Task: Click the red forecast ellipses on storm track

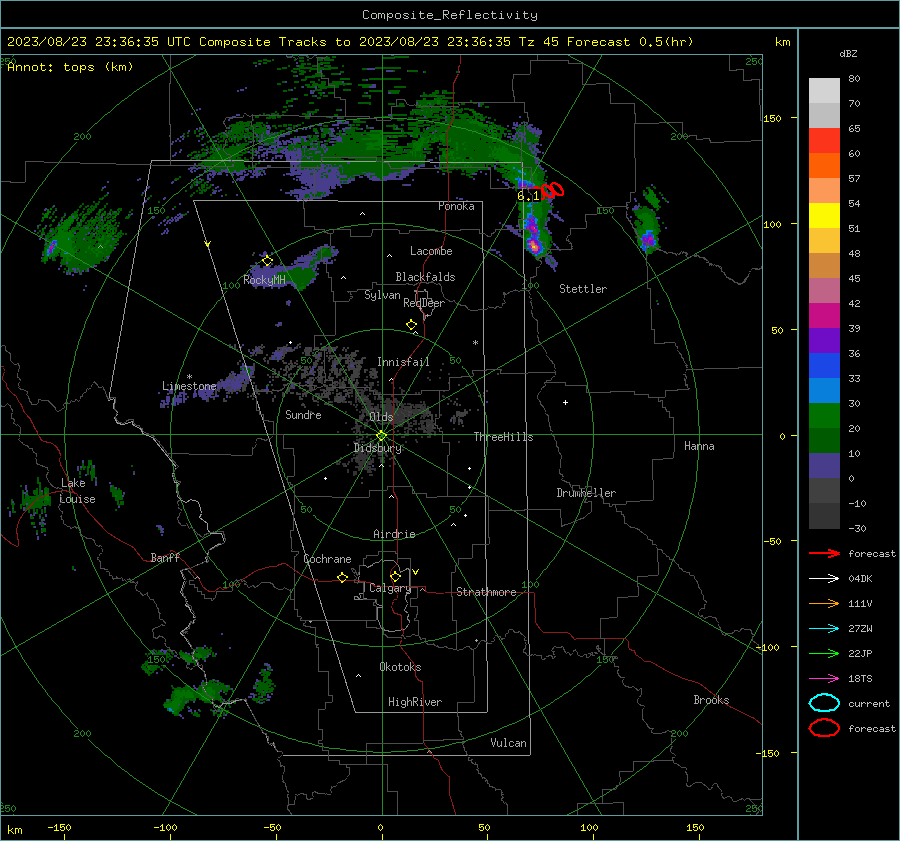Action: [x=552, y=190]
